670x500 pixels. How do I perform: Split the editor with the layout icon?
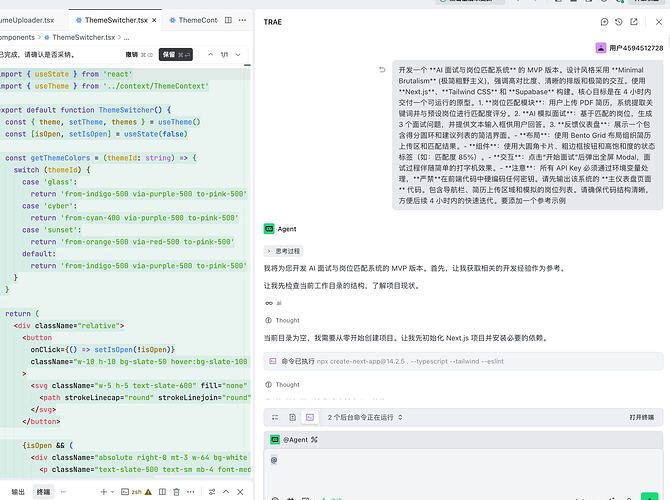229,20
